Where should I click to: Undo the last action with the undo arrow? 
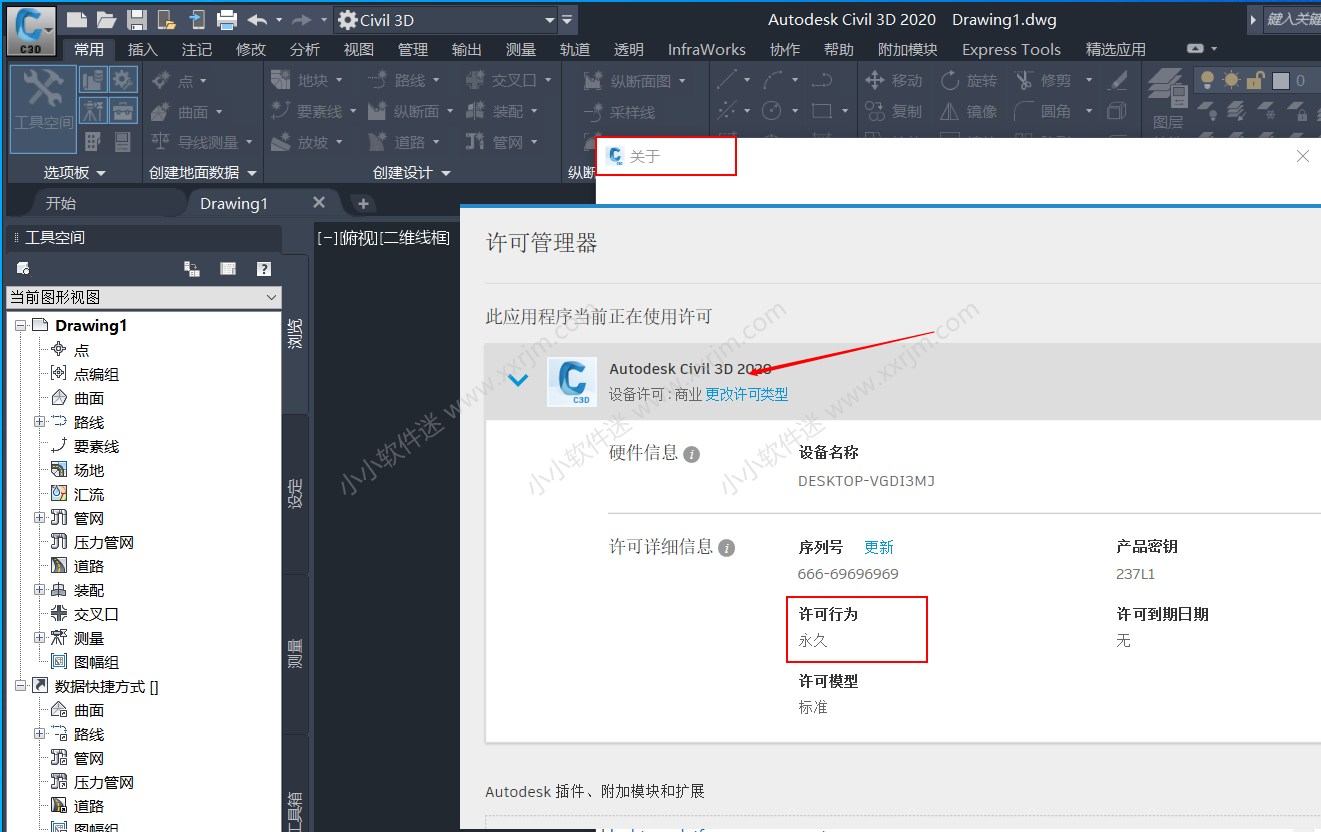point(257,19)
